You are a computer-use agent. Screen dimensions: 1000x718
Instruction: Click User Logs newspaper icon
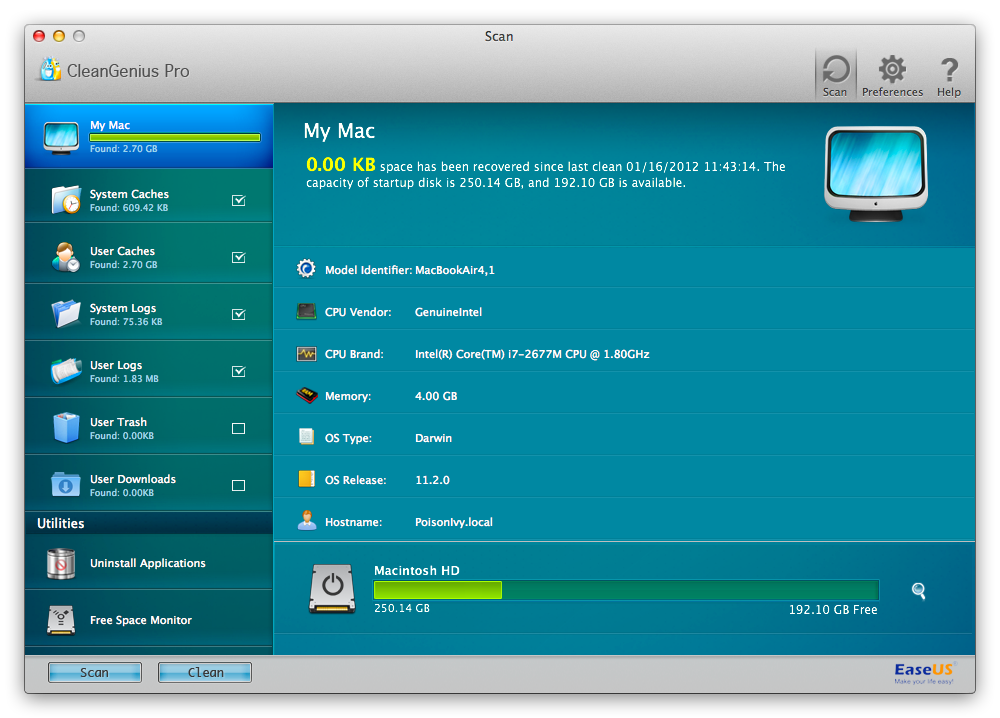click(x=66, y=371)
